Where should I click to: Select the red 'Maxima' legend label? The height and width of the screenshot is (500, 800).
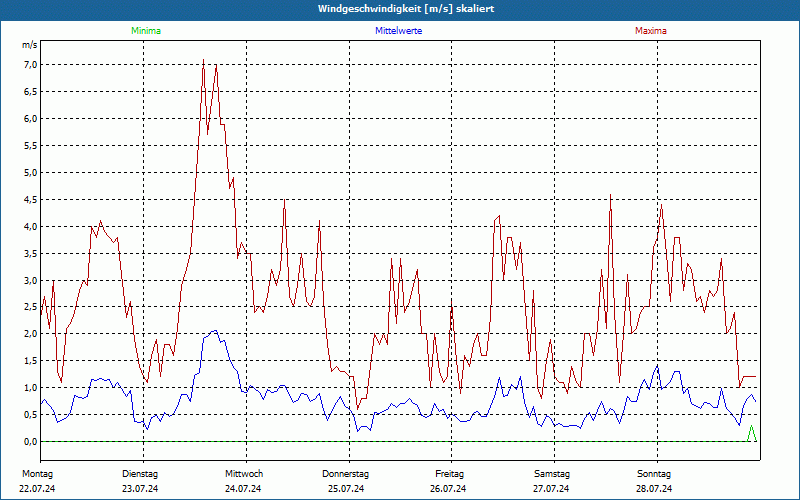(x=651, y=31)
